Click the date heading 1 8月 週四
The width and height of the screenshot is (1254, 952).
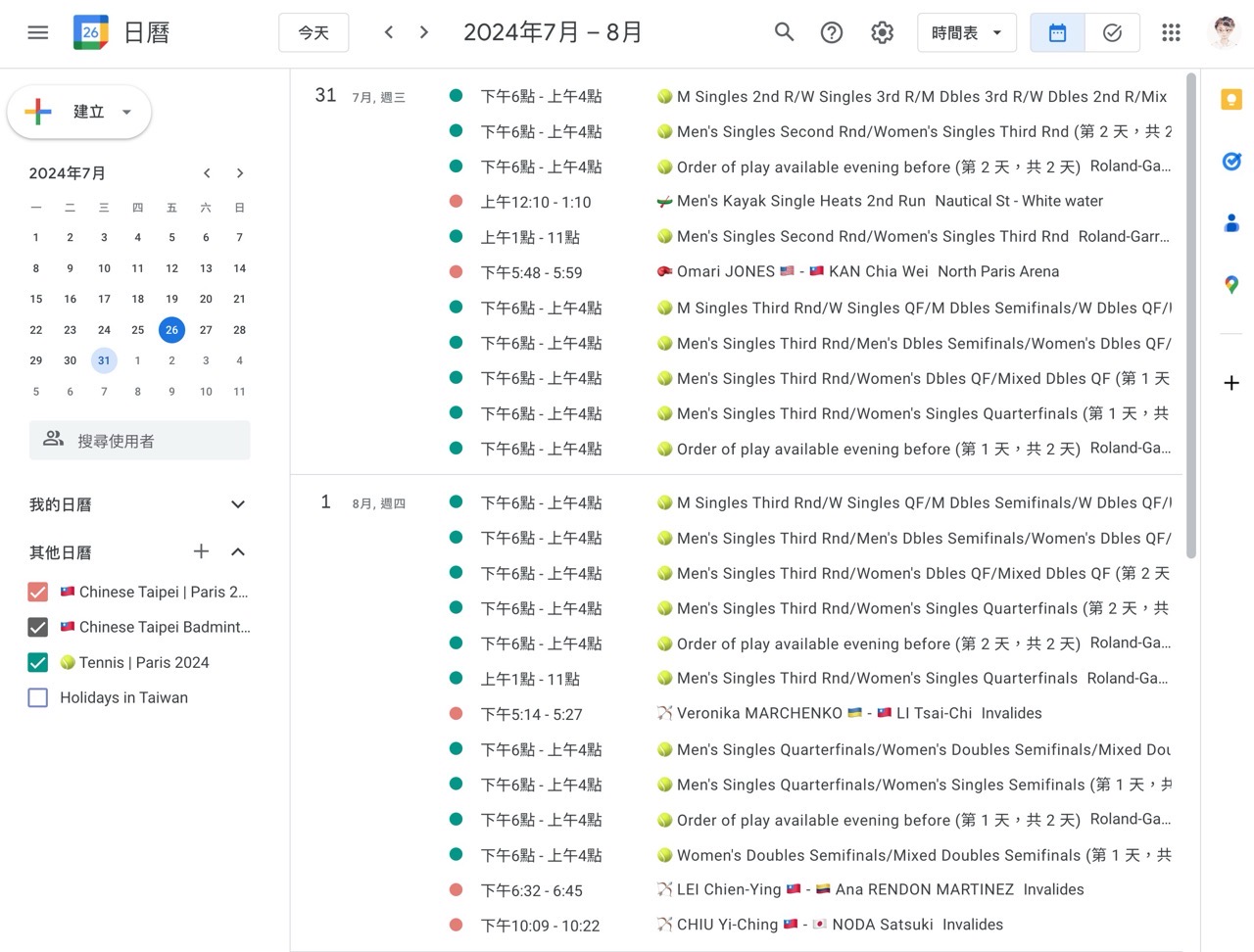tap(362, 502)
